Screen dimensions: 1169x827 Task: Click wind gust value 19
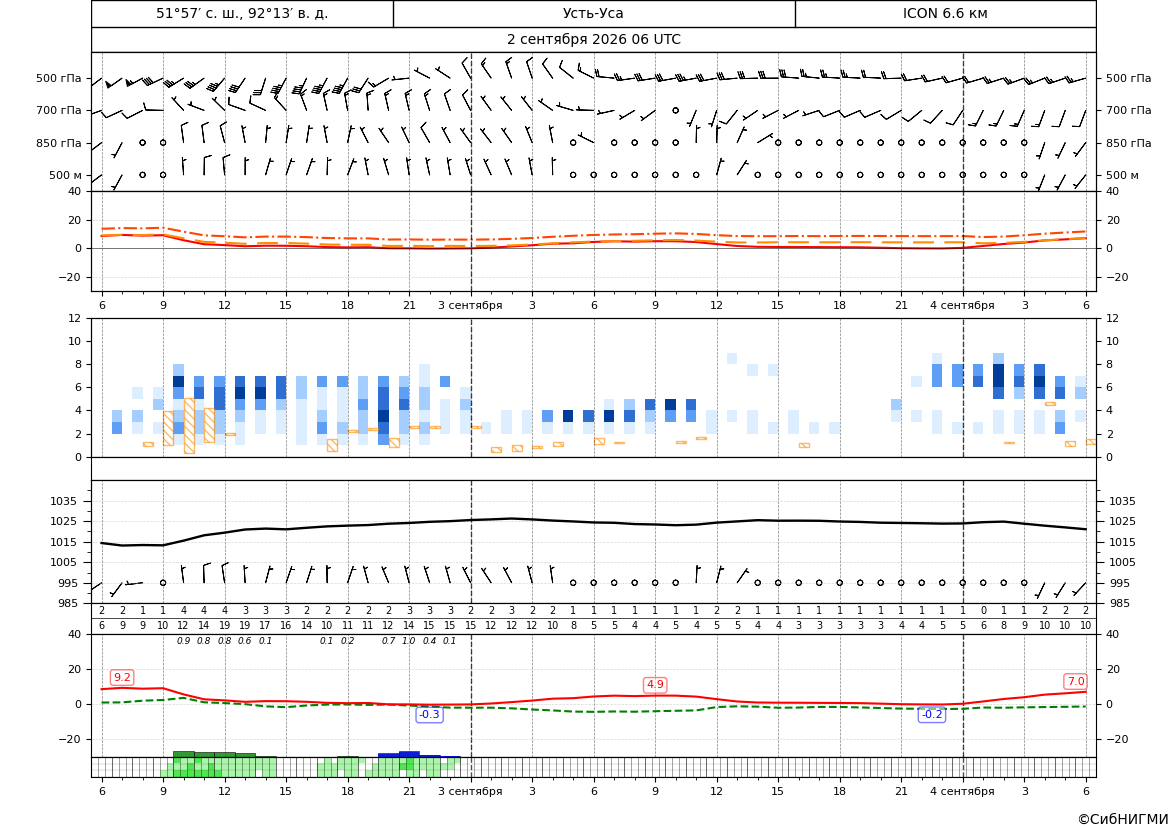(x=245, y=626)
